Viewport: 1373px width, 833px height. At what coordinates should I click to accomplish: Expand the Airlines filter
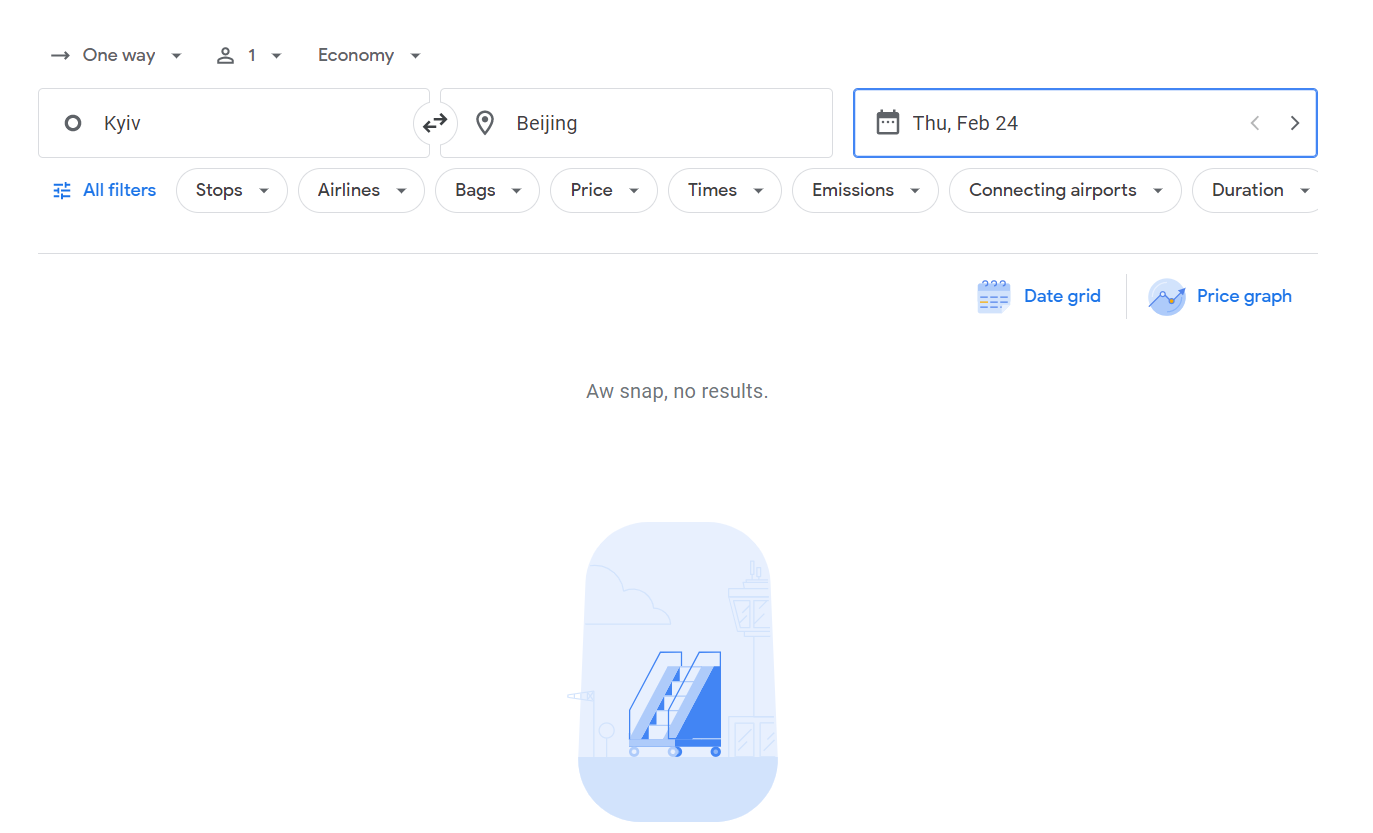[x=361, y=190]
